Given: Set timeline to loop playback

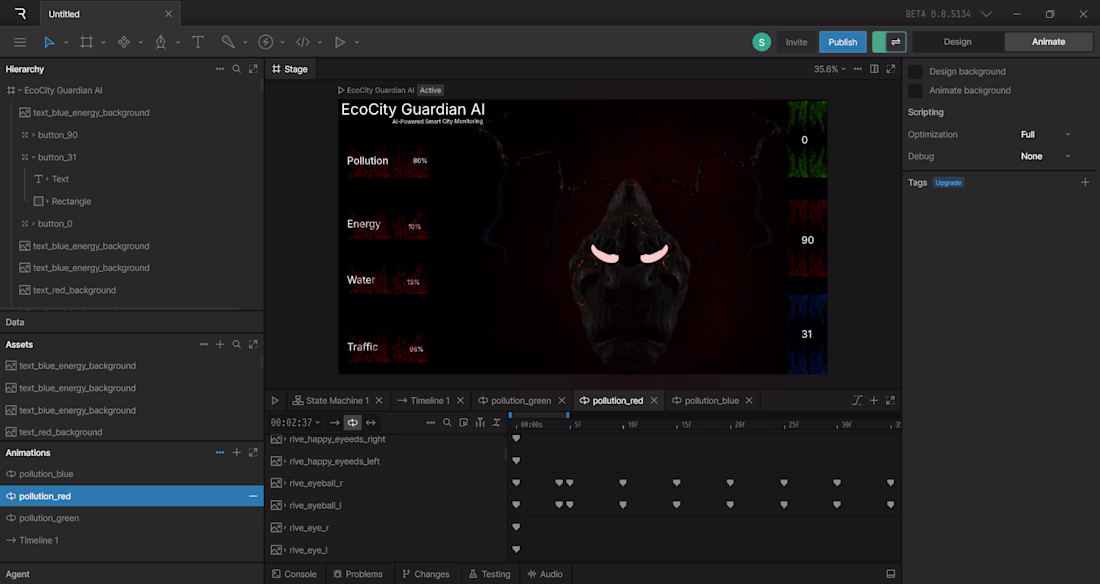Looking at the screenshot, I should point(352,423).
